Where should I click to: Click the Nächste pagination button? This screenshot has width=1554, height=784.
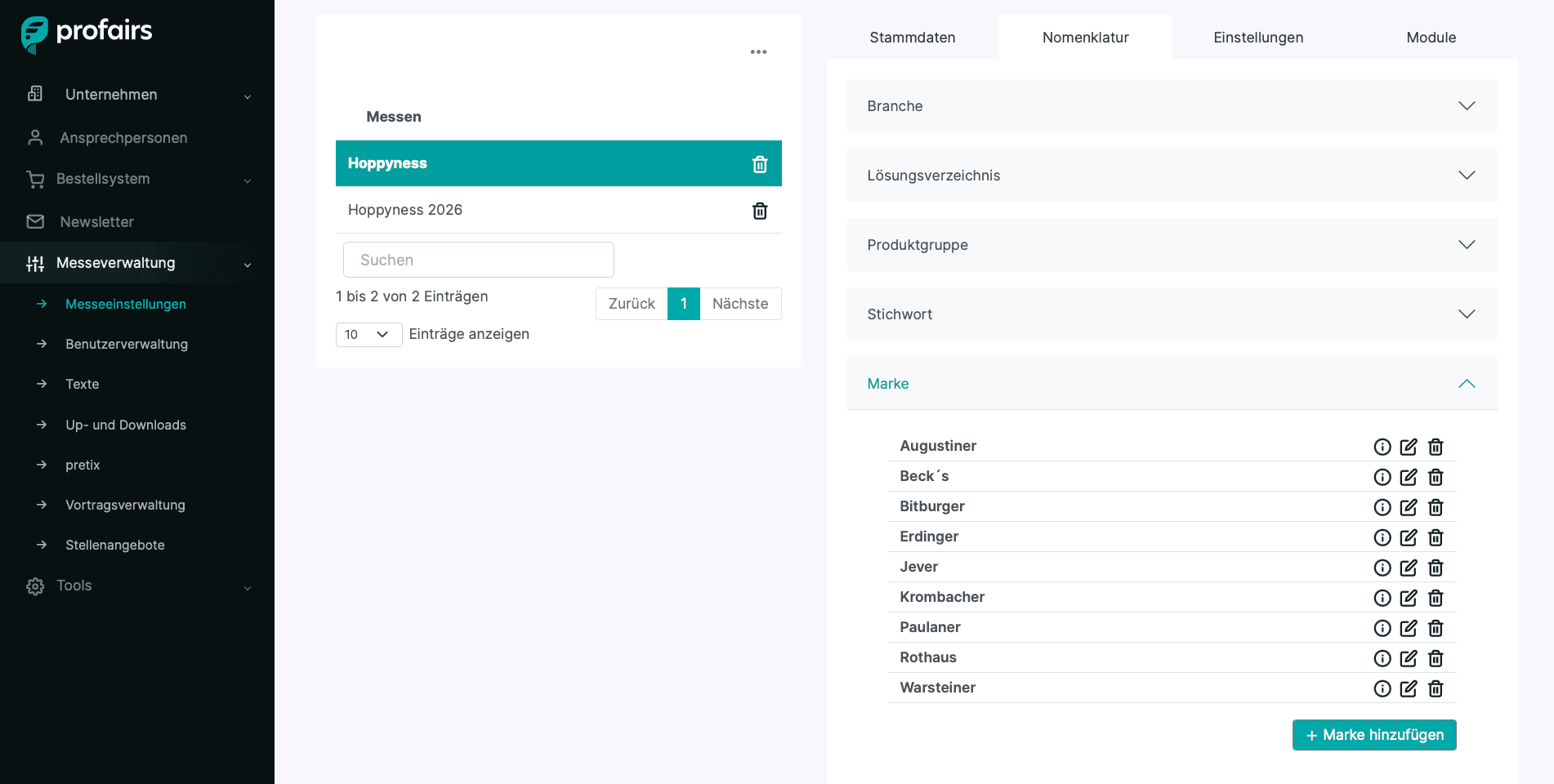[x=740, y=304]
